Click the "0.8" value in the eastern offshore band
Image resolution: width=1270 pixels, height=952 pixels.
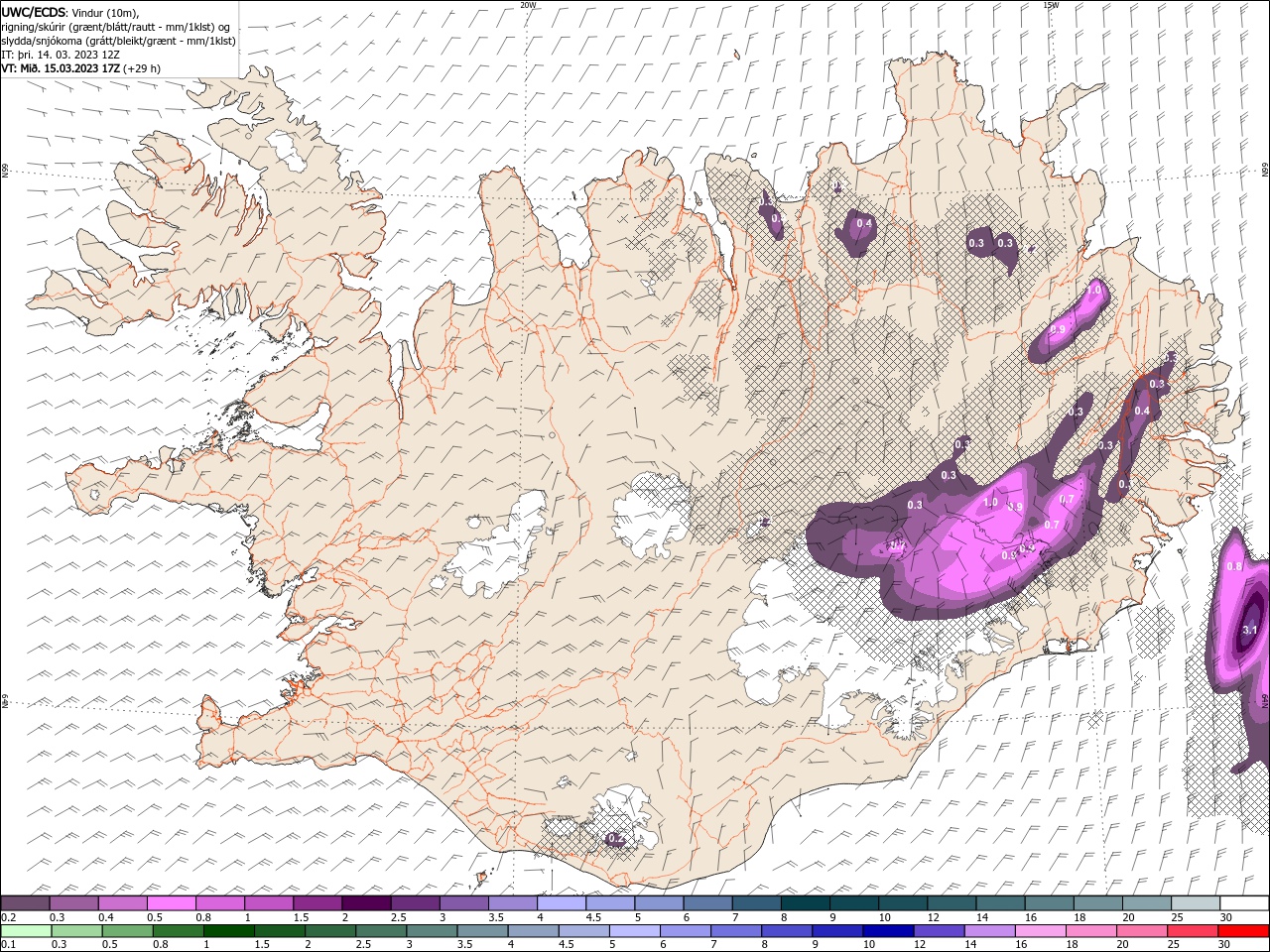[x=1234, y=566]
